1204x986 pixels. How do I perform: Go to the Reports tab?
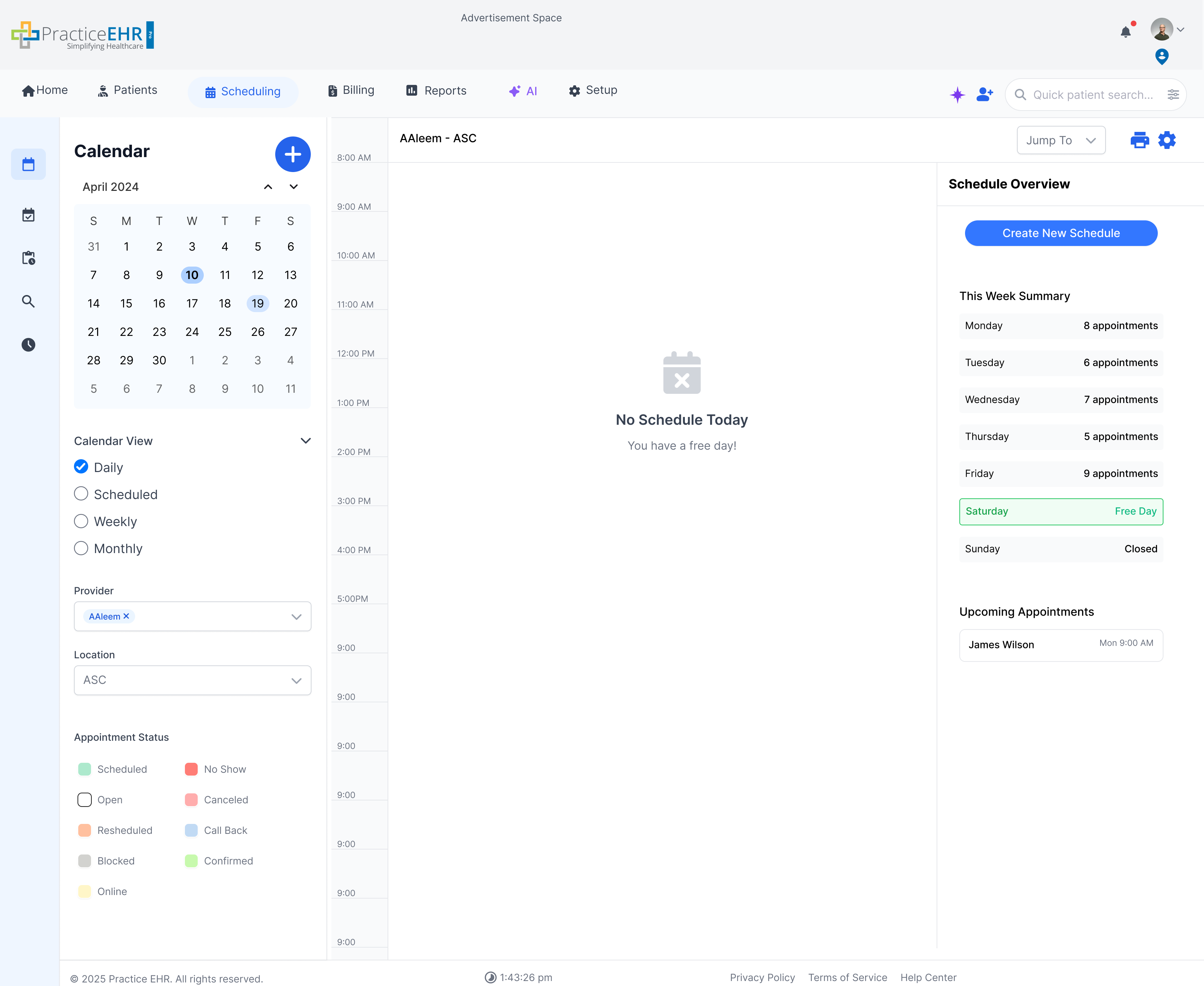pos(436,91)
